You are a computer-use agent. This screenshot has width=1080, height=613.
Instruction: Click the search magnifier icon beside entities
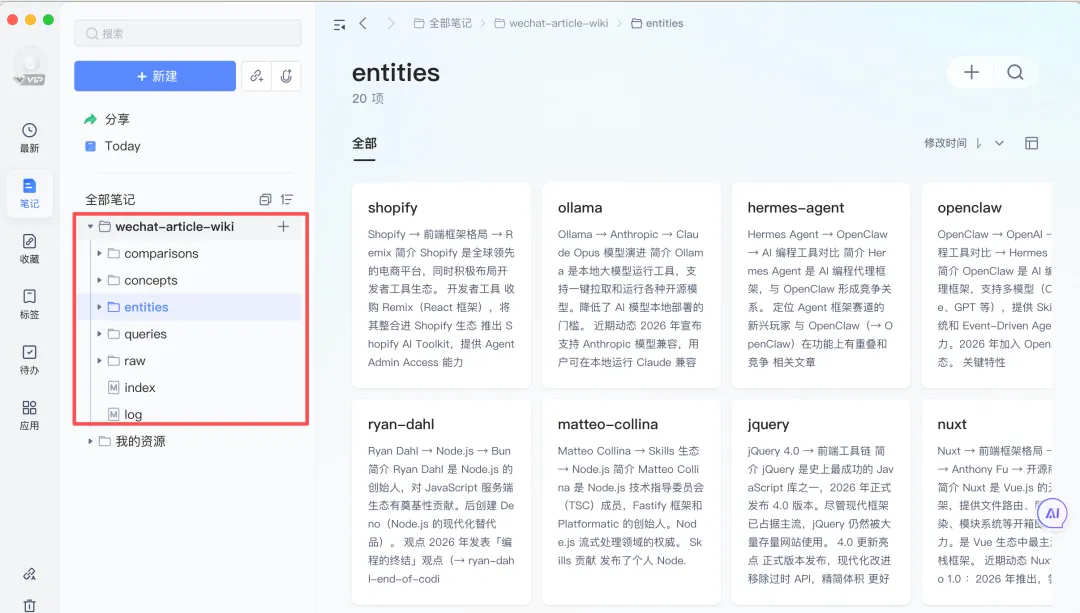1015,72
